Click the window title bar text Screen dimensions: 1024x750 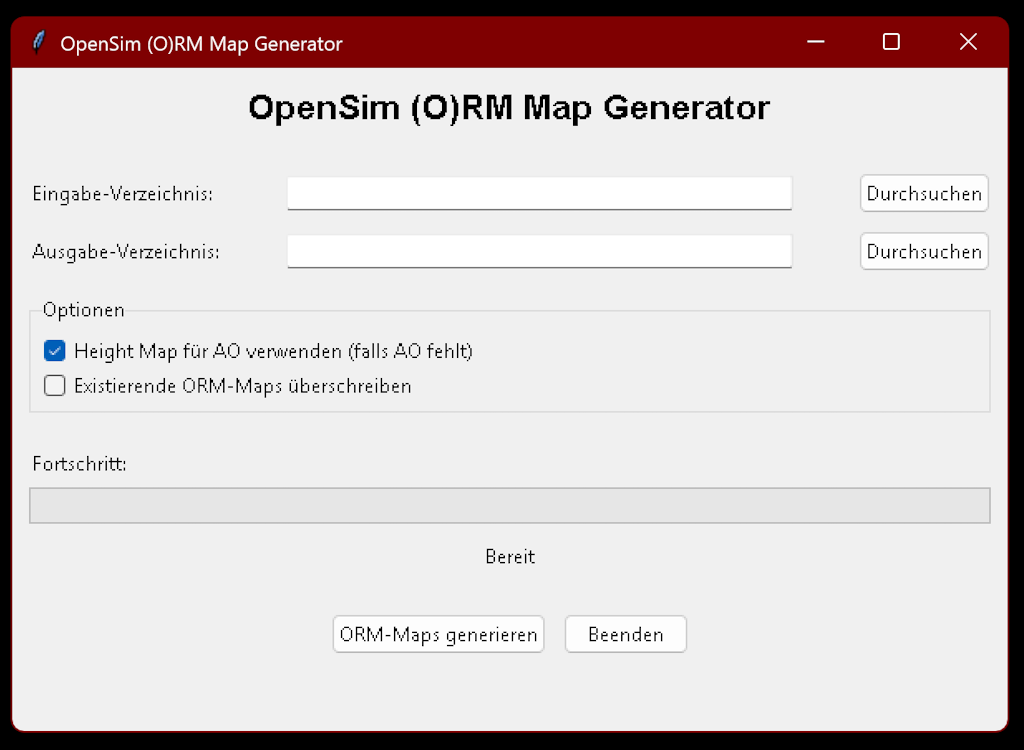201,44
